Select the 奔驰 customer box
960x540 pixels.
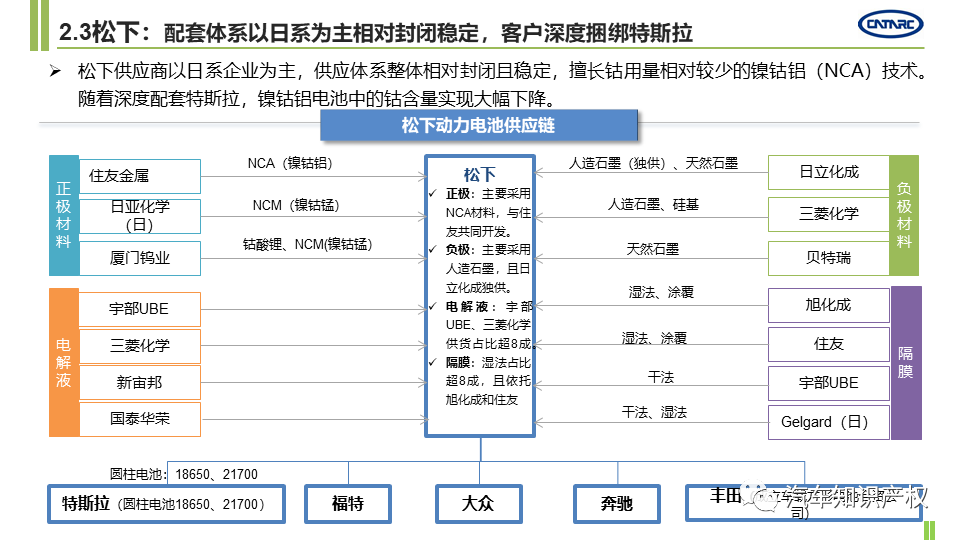(617, 504)
